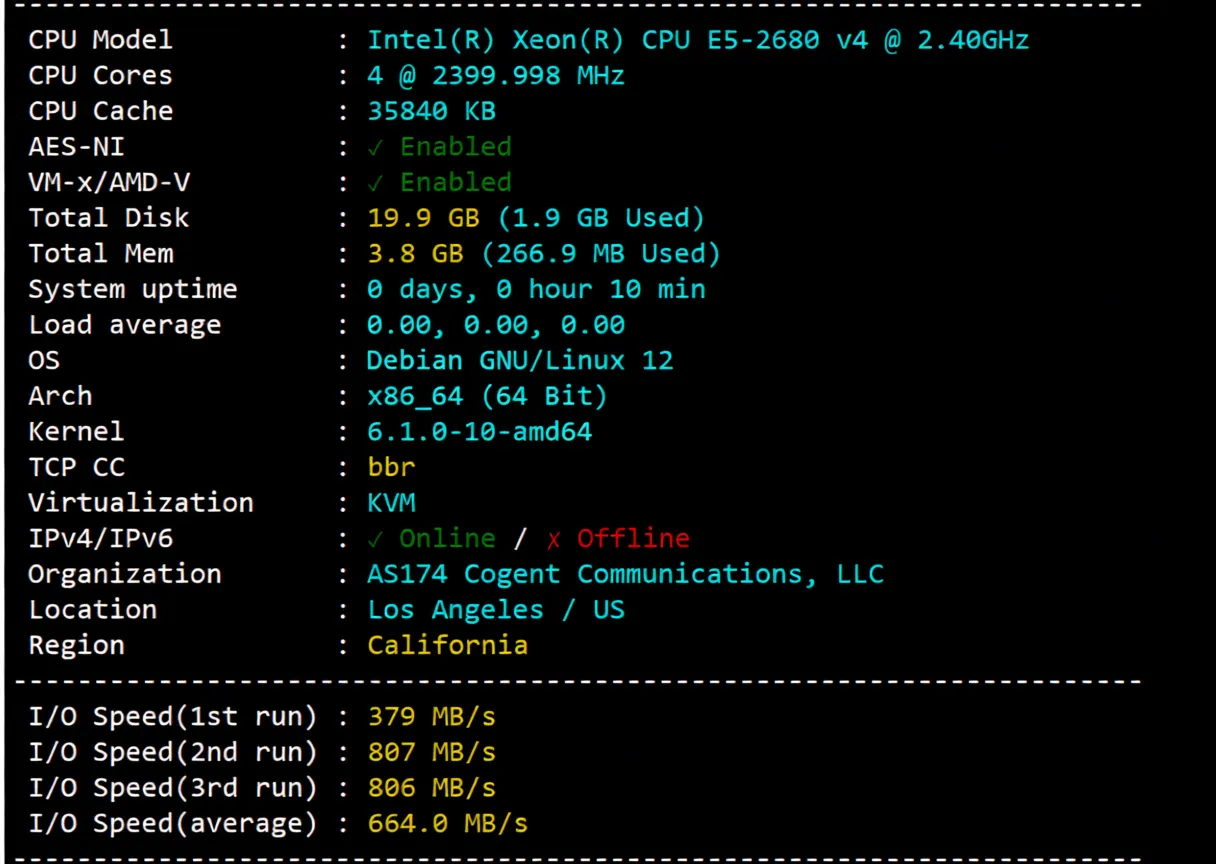This screenshot has height=864, width=1216.
Task: Click the 'TCP CC' label
Action: 76,467
